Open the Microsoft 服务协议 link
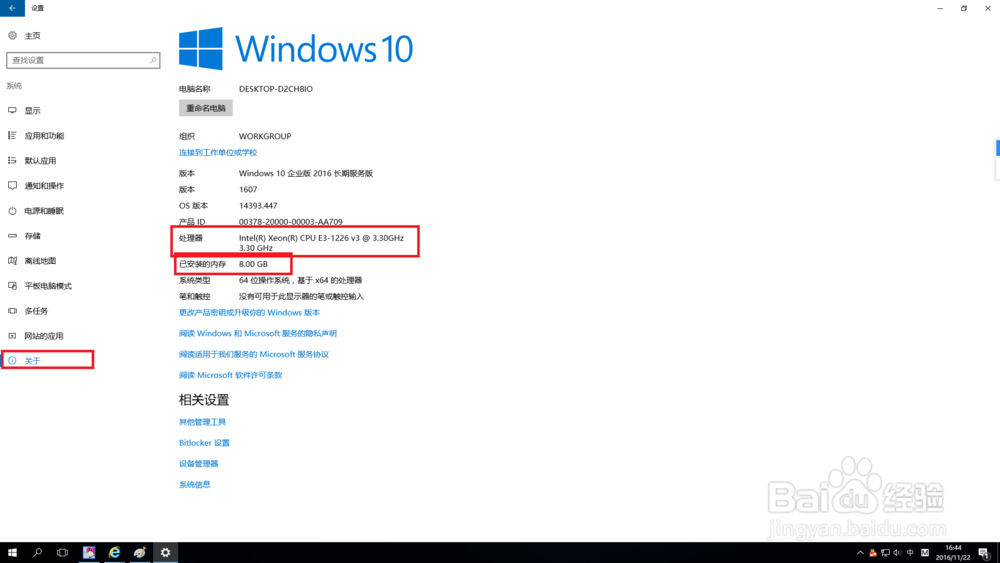The height and width of the screenshot is (563, 1000). pos(254,355)
